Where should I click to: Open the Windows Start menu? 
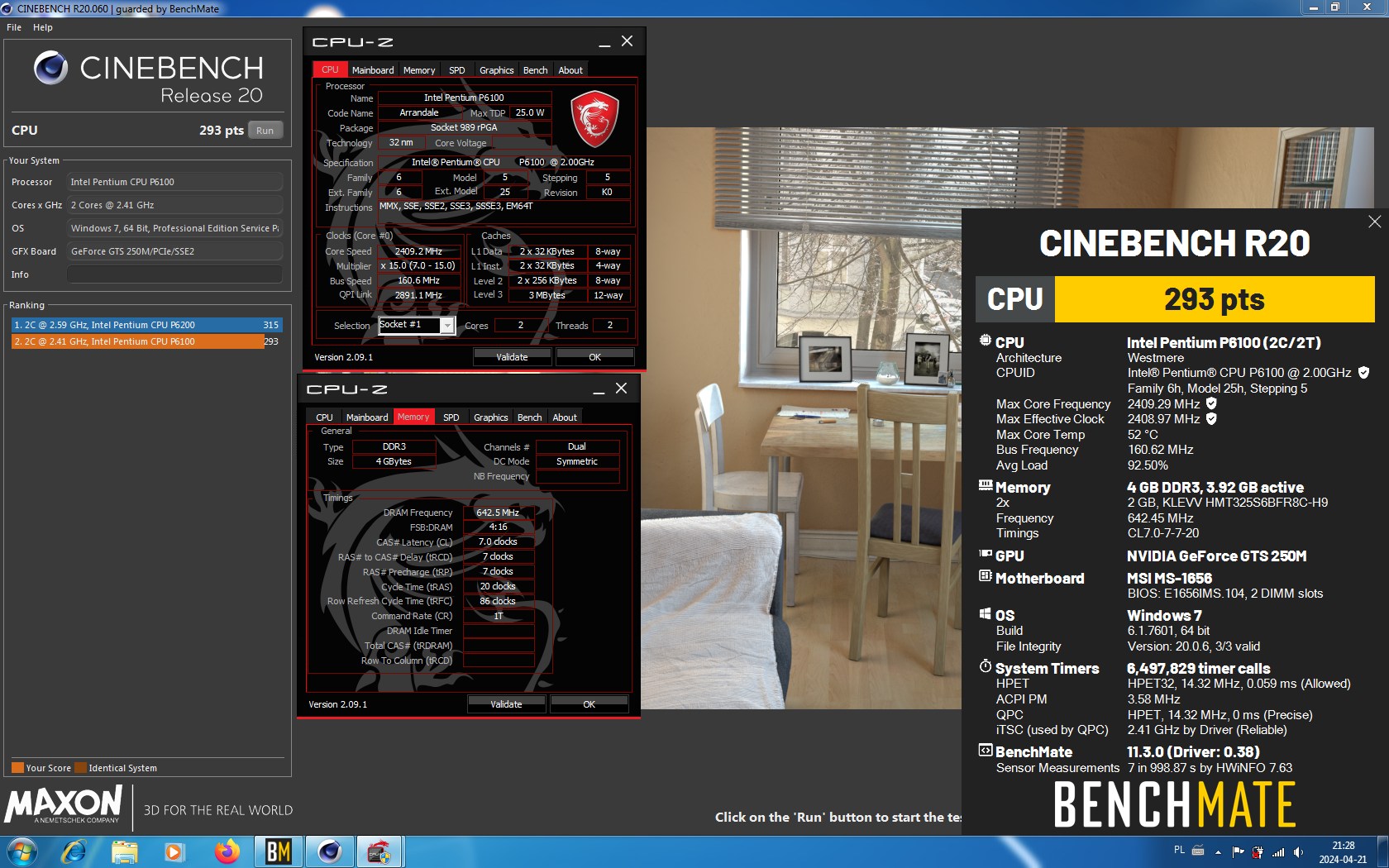point(22,851)
